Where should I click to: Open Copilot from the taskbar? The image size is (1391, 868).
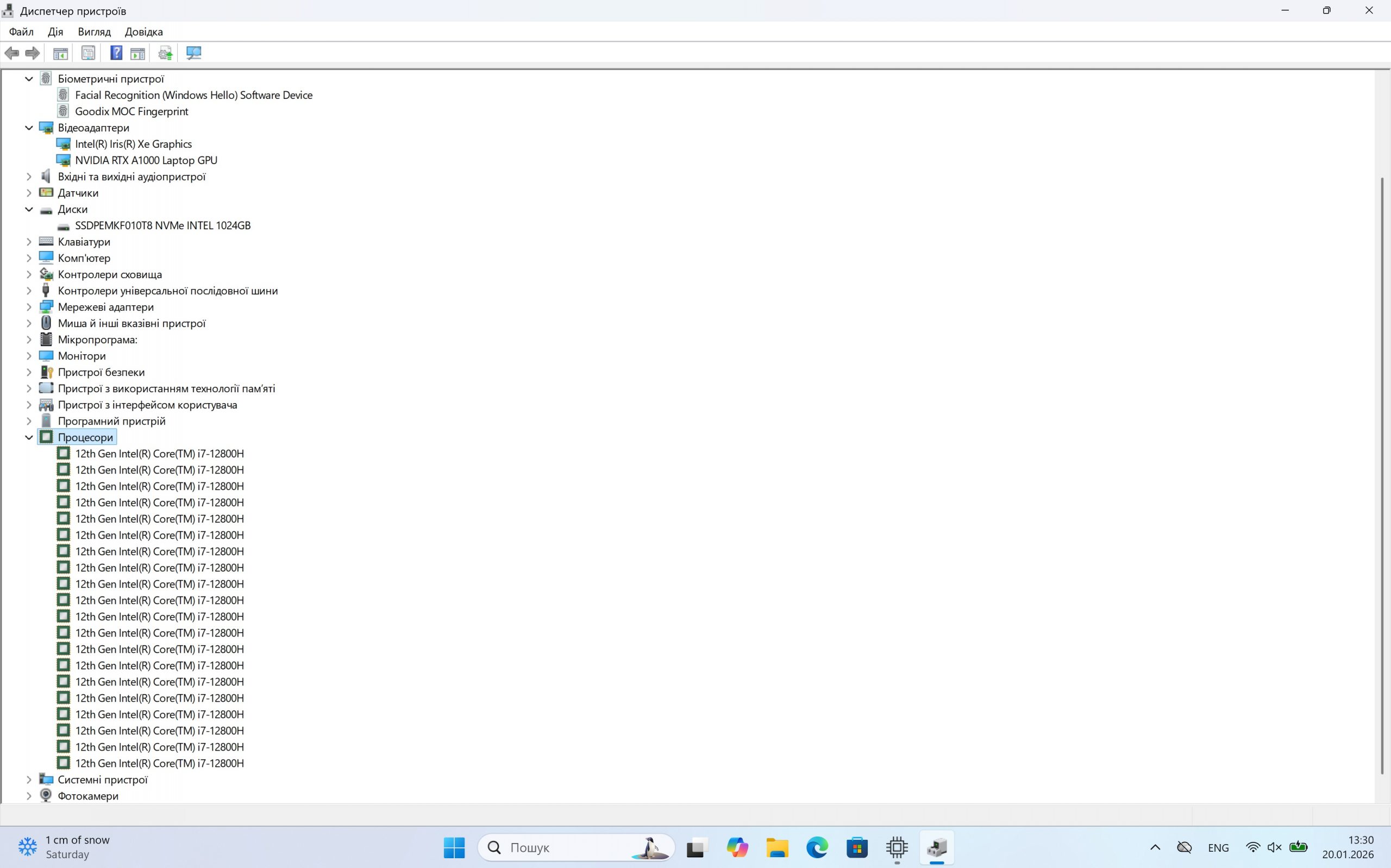point(737,847)
